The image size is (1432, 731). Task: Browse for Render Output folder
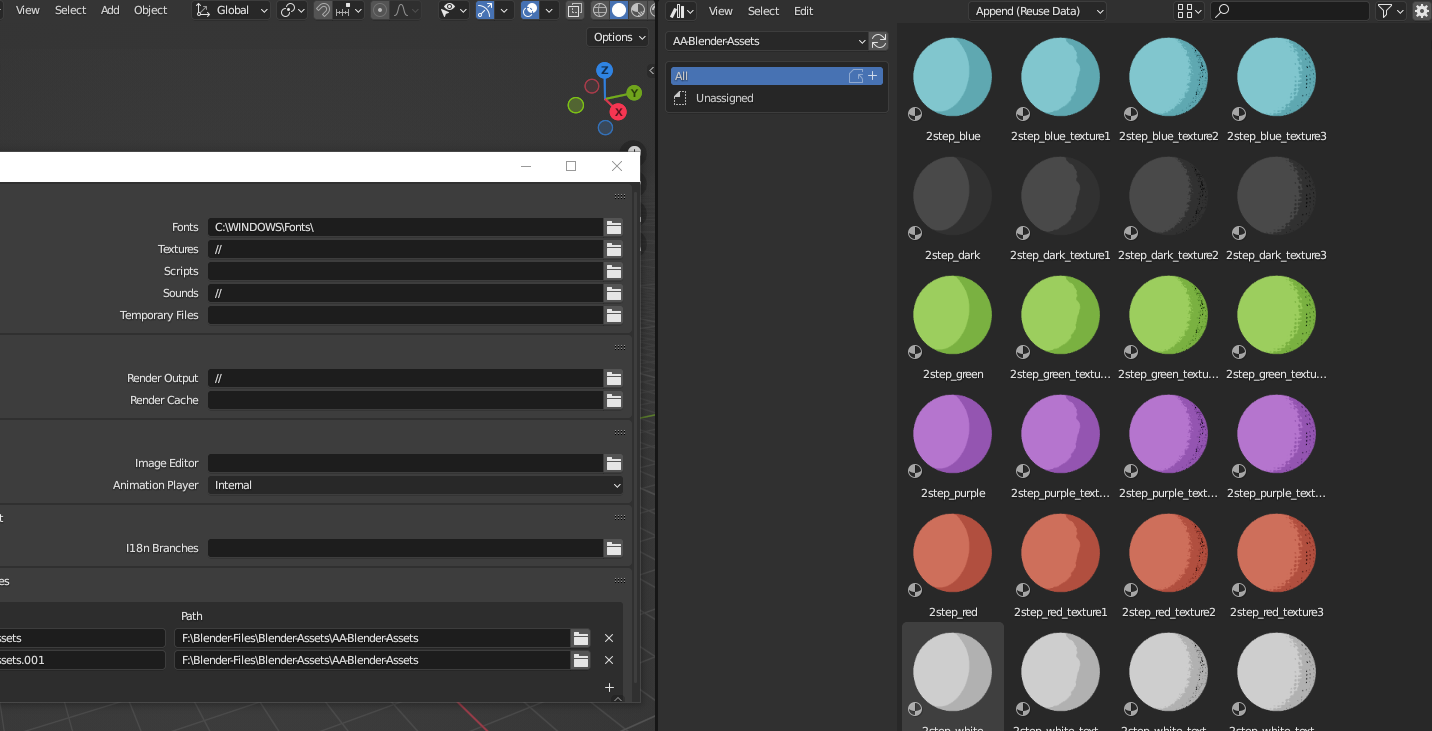pyautogui.click(x=614, y=378)
